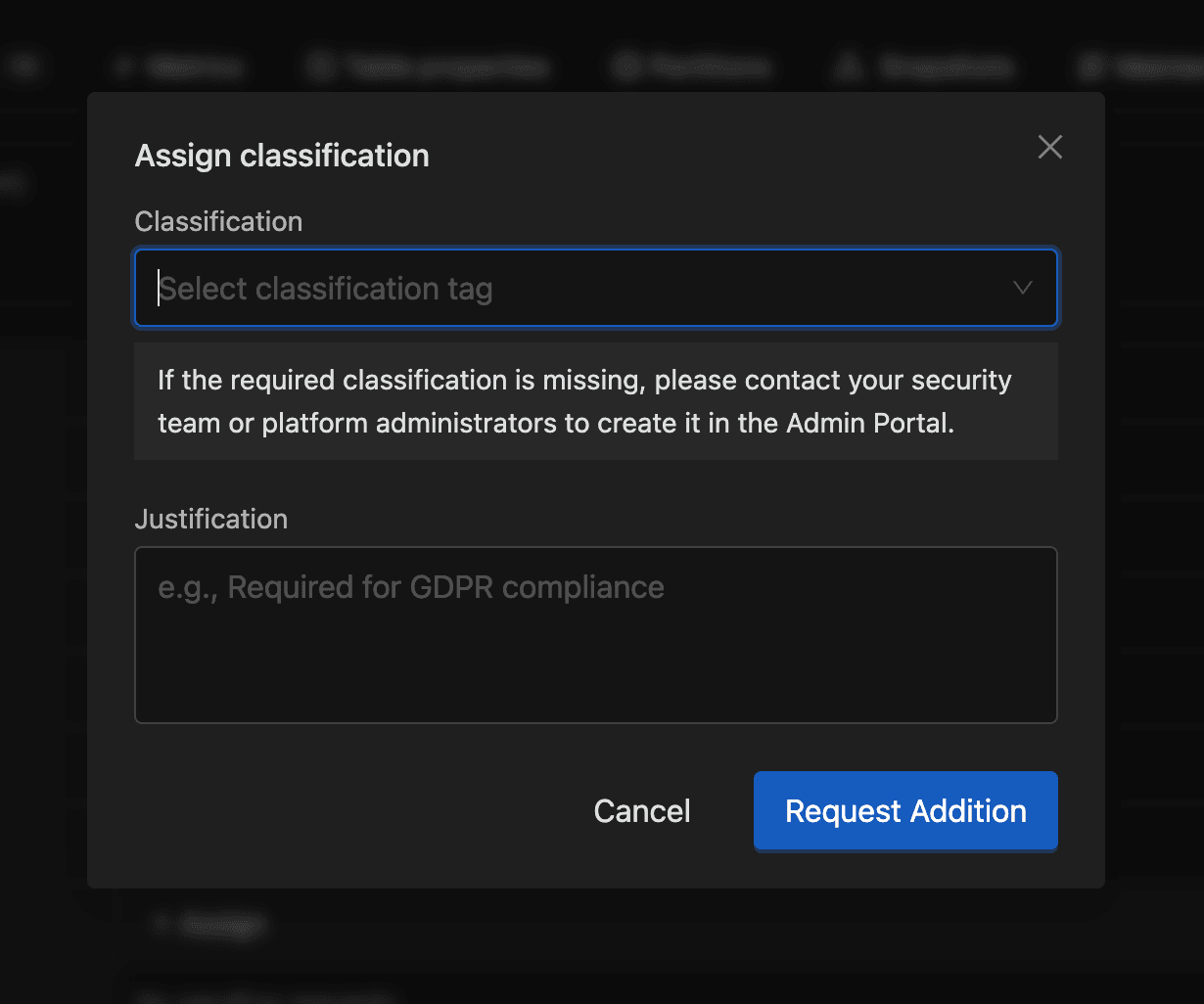Click the blurred third tab in top bar
The image size is (1204, 1004).
691,67
